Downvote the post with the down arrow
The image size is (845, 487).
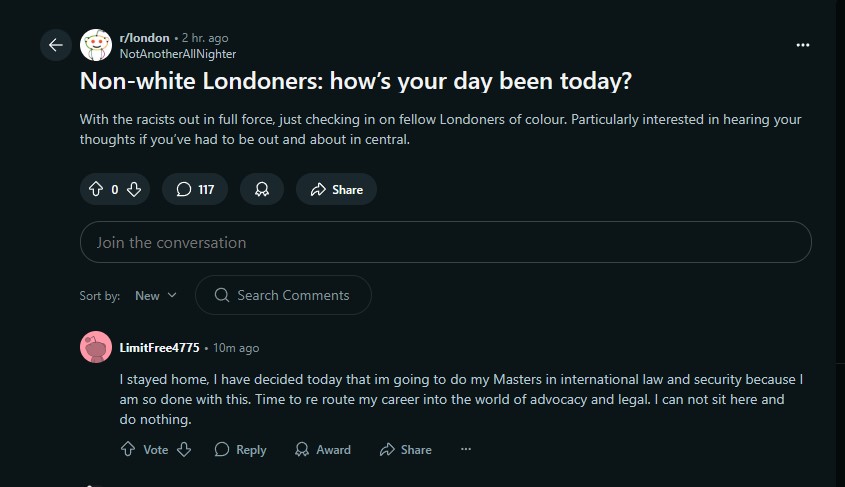pyautogui.click(x=134, y=189)
